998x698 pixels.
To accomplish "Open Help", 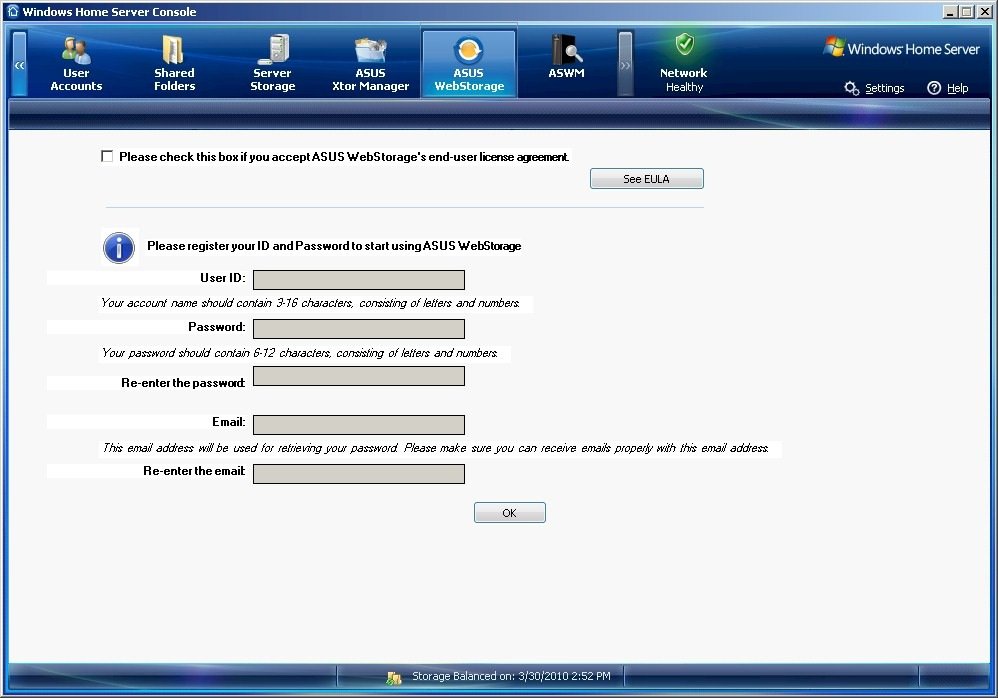I will click(957, 88).
